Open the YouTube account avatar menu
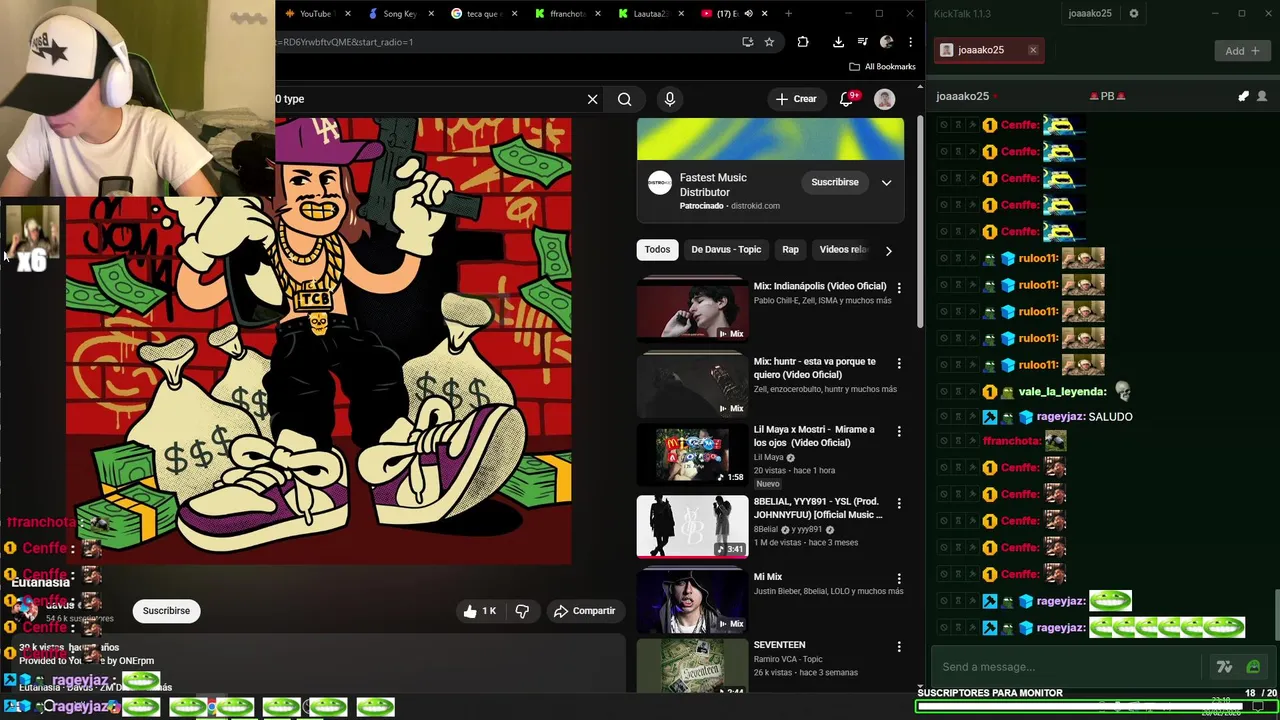 (x=884, y=99)
